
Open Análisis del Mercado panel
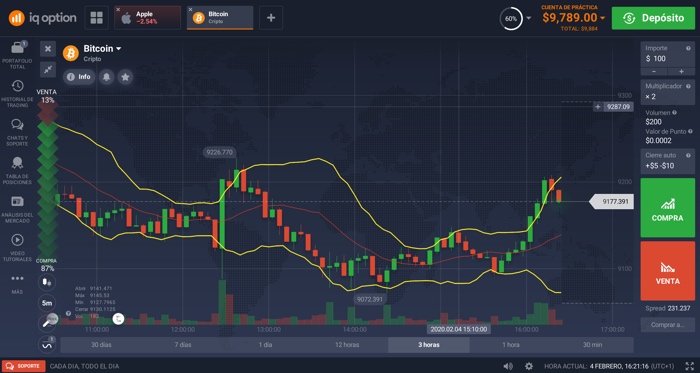(x=17, y=209)
